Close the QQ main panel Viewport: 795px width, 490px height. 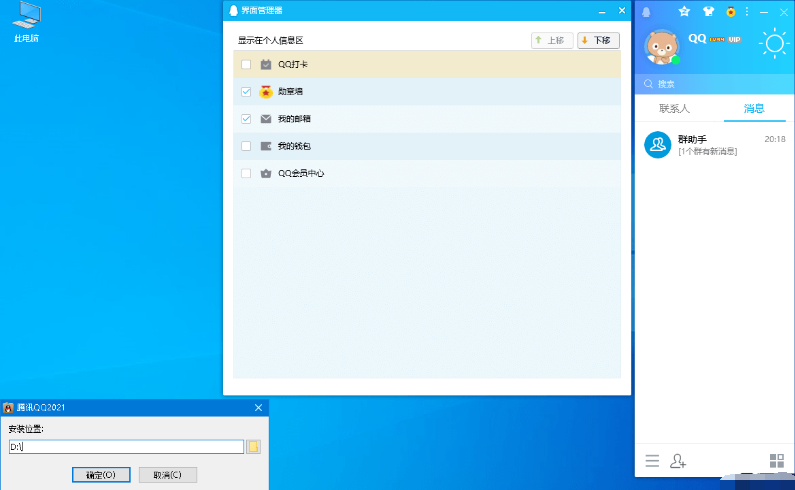[784, 12]
